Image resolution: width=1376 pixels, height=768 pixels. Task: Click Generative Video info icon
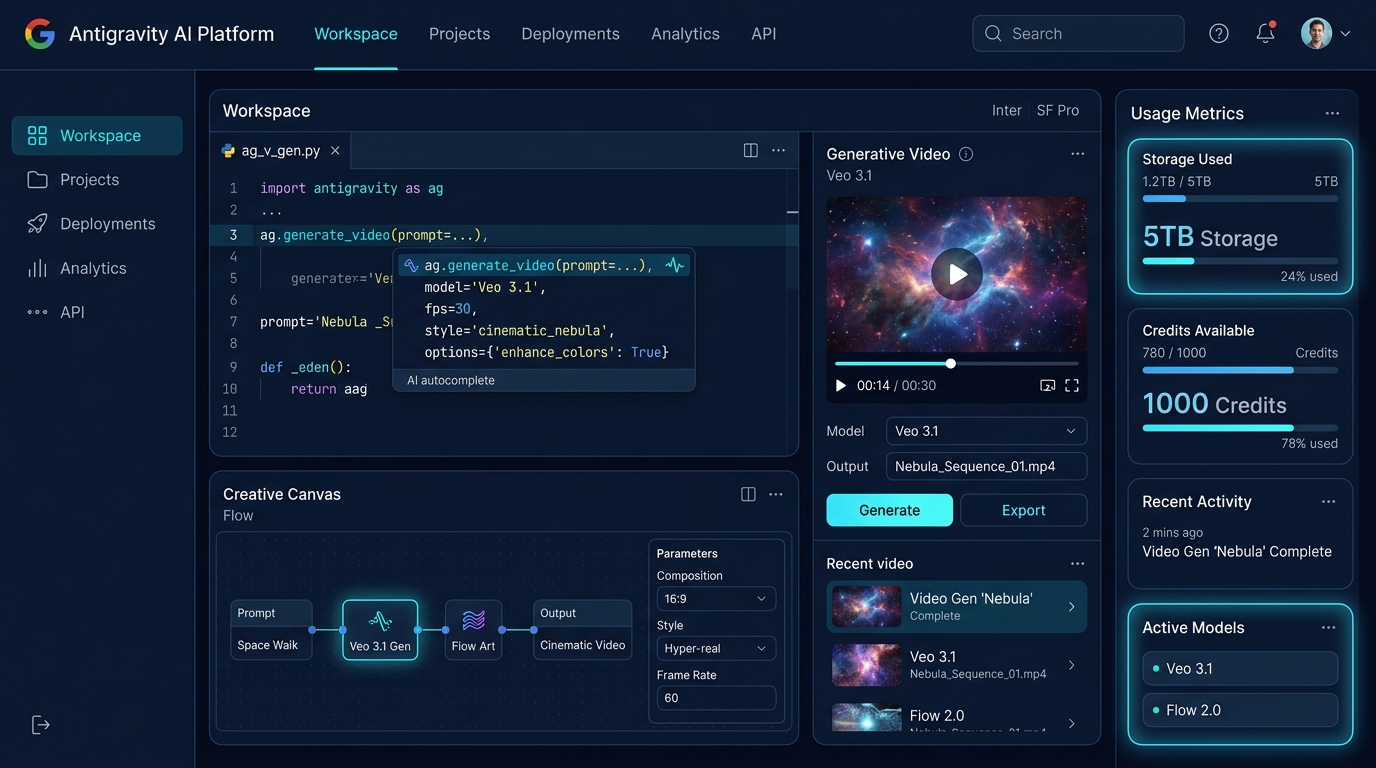point(966,154)
